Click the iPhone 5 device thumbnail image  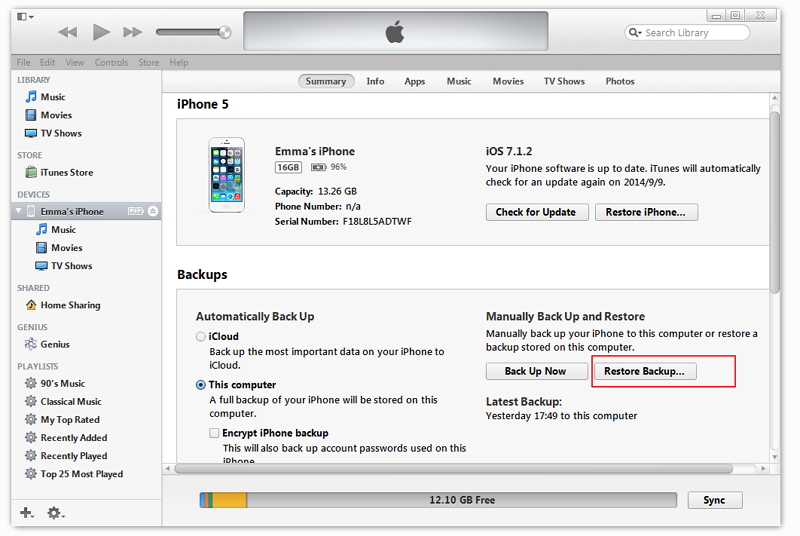click(x=227, y=174)
